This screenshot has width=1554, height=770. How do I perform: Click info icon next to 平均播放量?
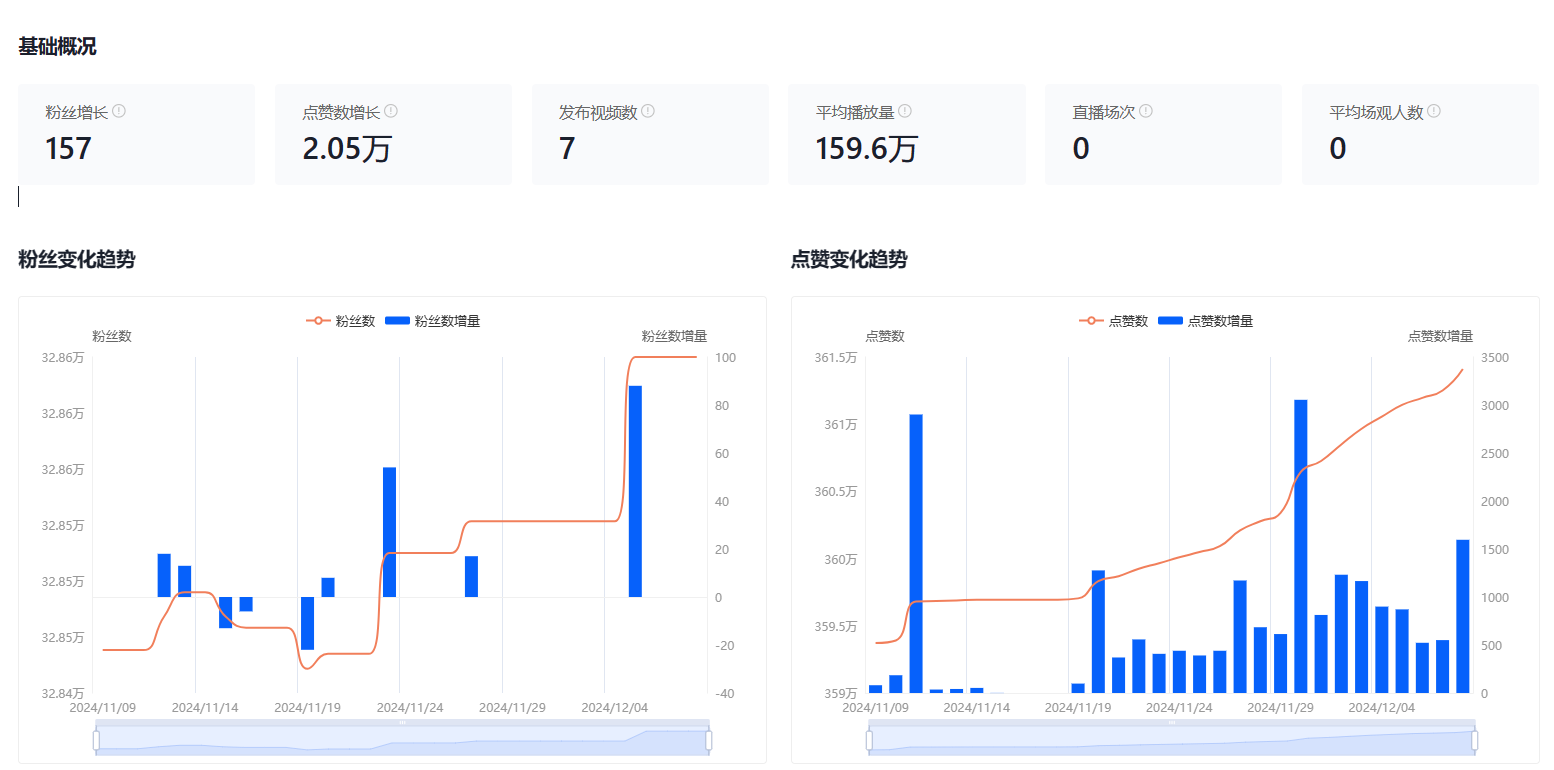pos(905,111)
